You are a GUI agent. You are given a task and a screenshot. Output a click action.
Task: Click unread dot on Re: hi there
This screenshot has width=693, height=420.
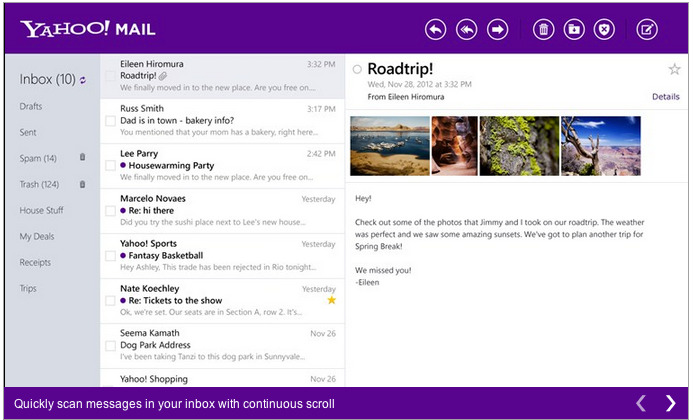123,210
